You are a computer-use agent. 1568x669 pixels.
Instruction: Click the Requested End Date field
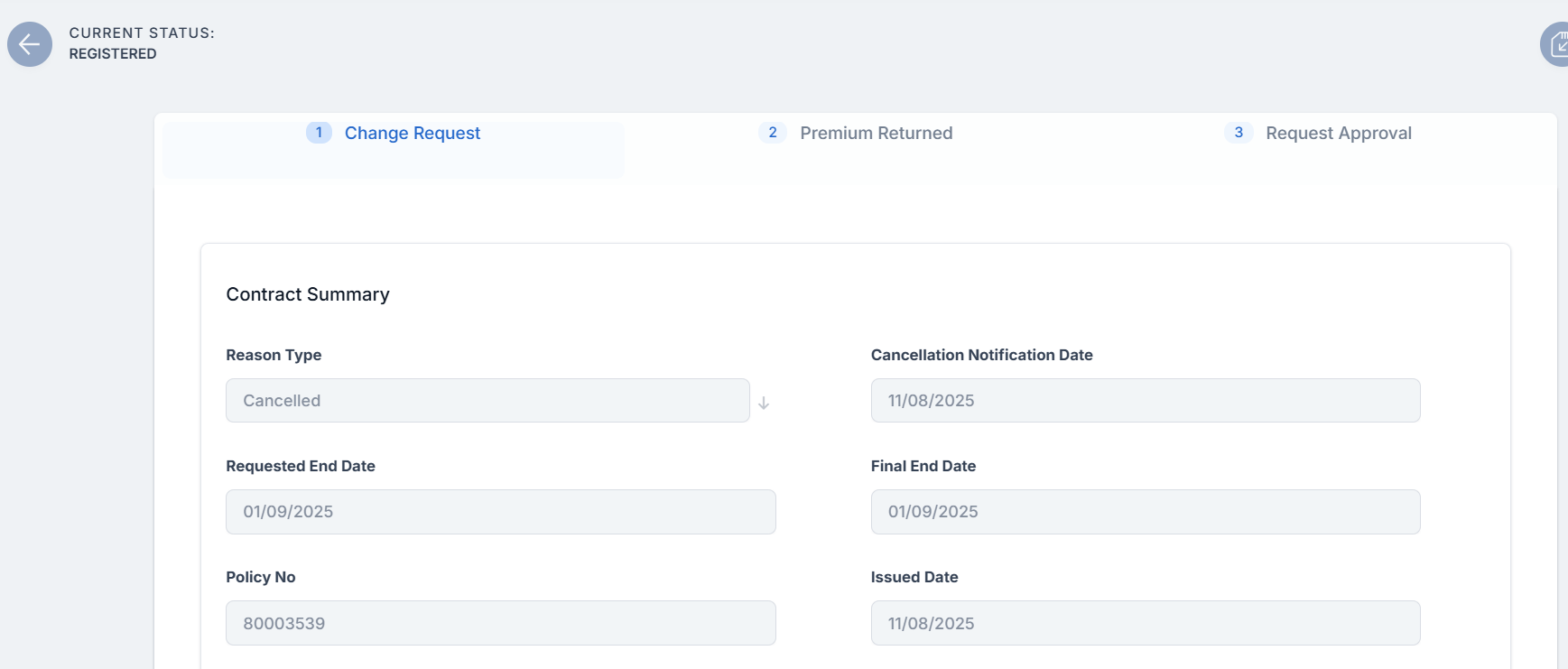[x=500, y=512]
